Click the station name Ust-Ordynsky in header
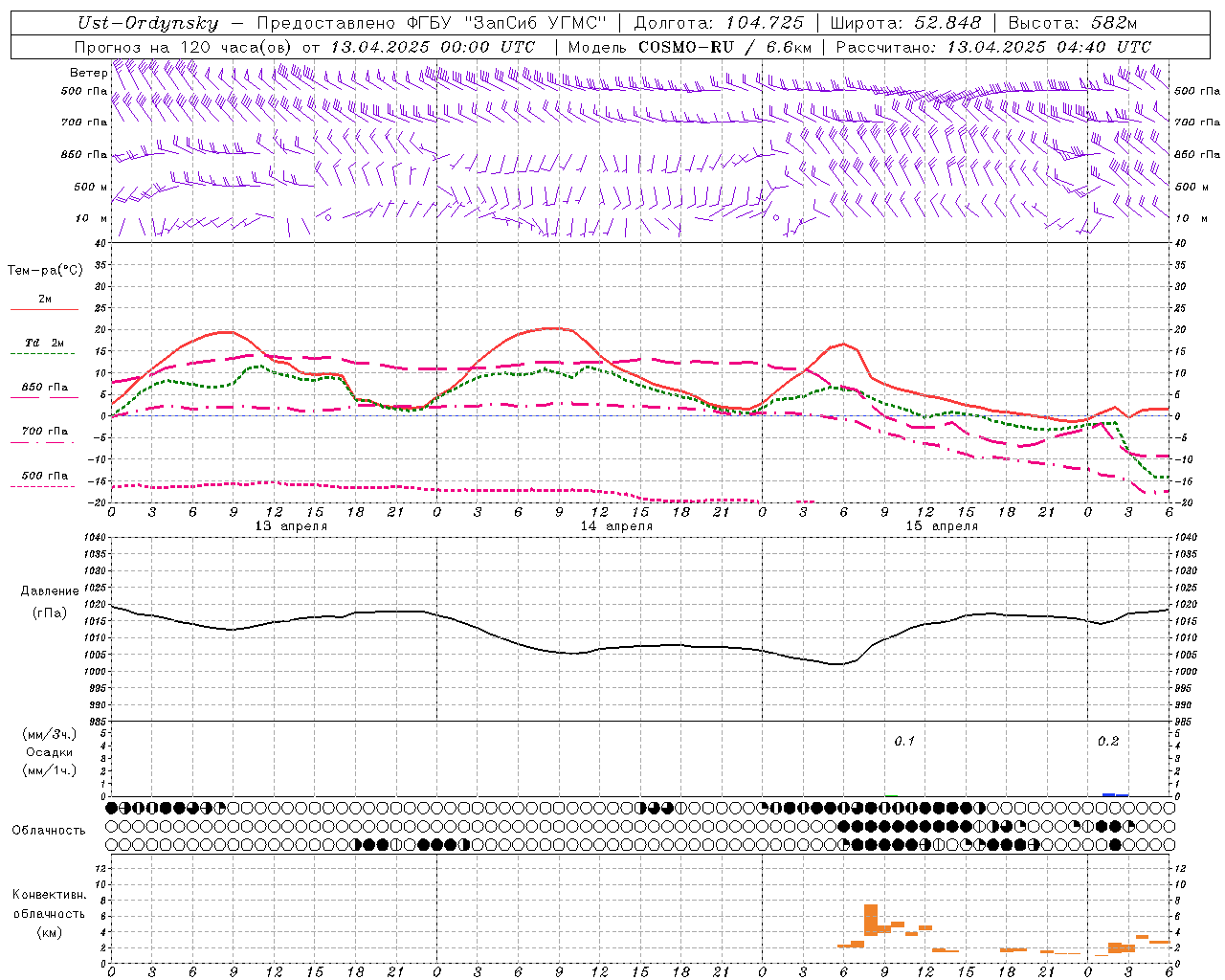Screen dimensions: 1225x980 click(147, 23)
